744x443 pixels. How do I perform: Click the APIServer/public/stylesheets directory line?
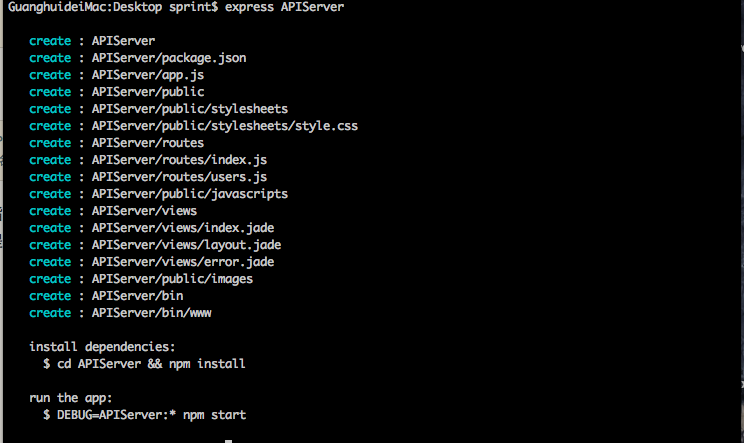point(158,109)
